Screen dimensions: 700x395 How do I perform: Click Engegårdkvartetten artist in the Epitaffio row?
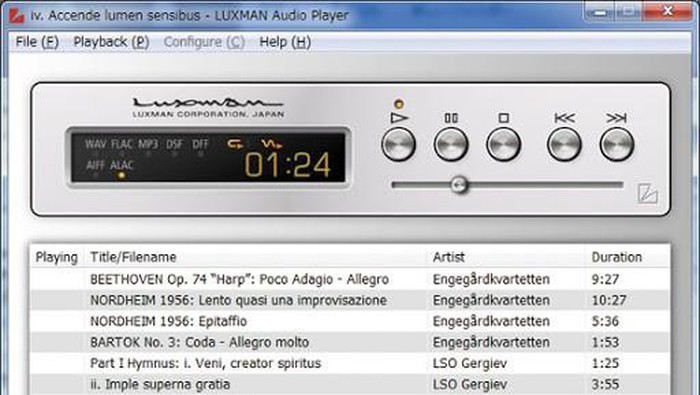(x=491, y=321)
